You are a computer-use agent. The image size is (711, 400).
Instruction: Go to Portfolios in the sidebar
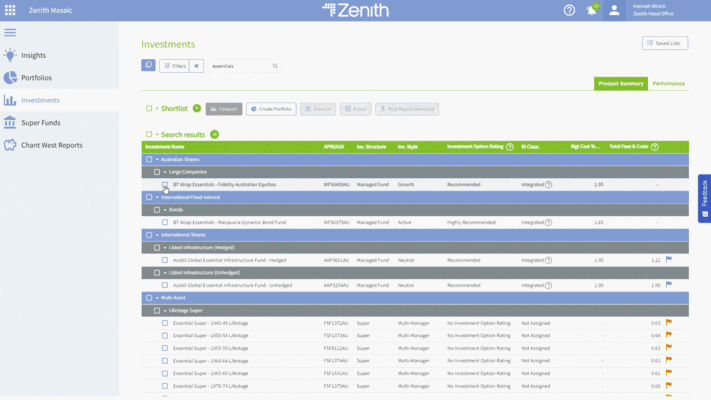pos(36,78)
